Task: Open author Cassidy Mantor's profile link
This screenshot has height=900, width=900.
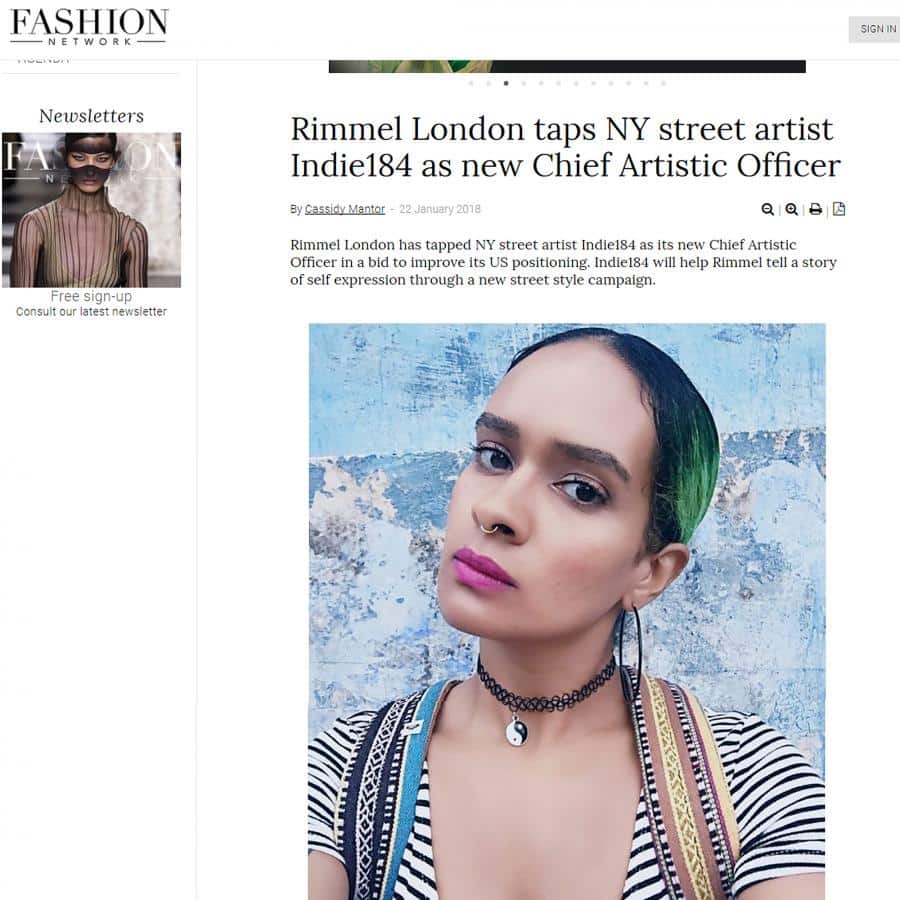Action: pos(344,209)
